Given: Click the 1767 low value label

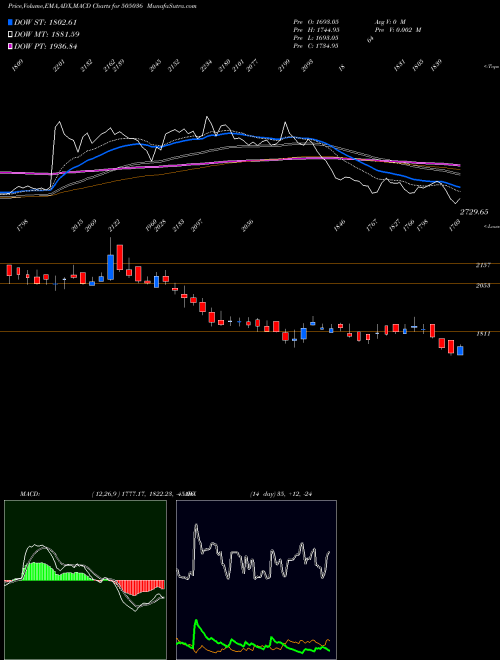Looking at the screenshot, I should (372, 225).
